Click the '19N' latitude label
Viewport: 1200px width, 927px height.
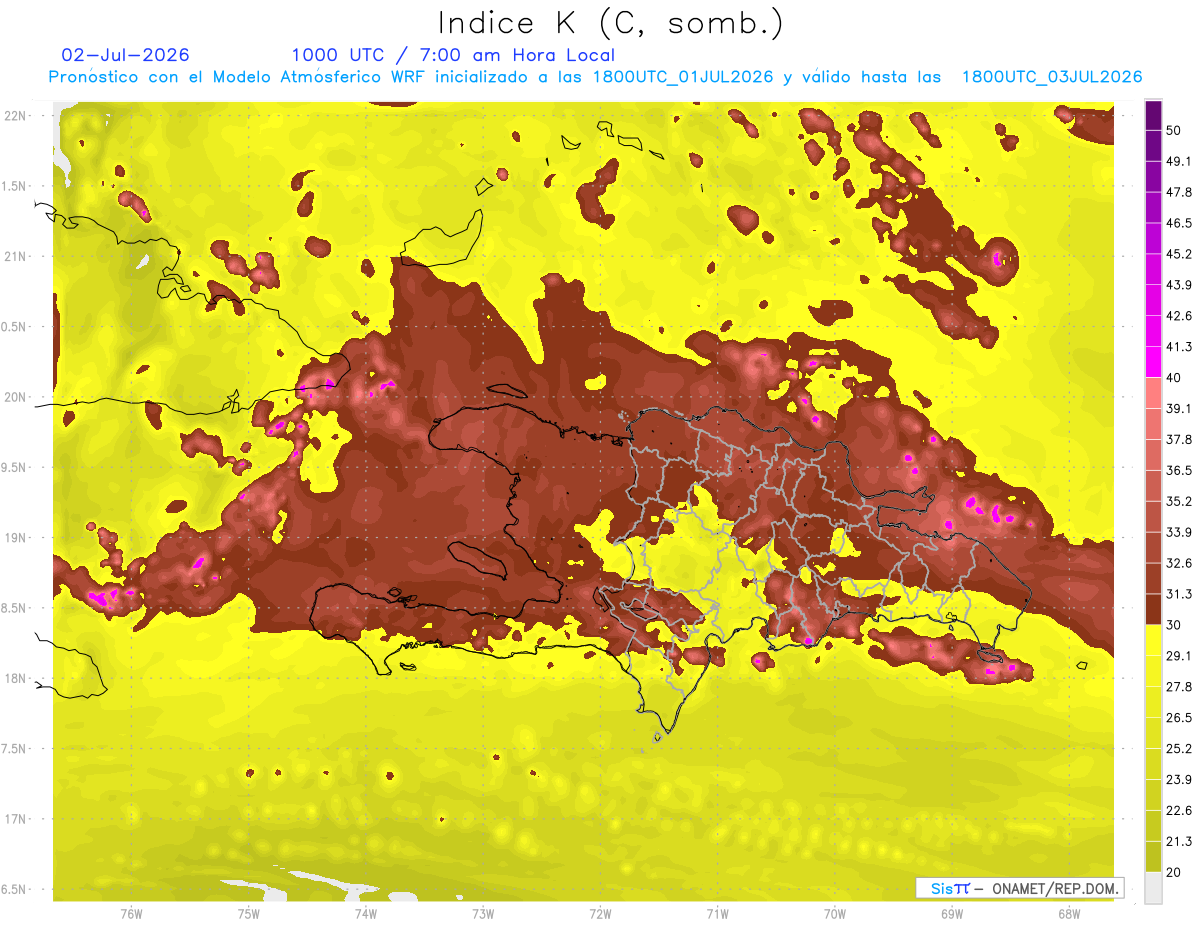(x=15, y=537)
